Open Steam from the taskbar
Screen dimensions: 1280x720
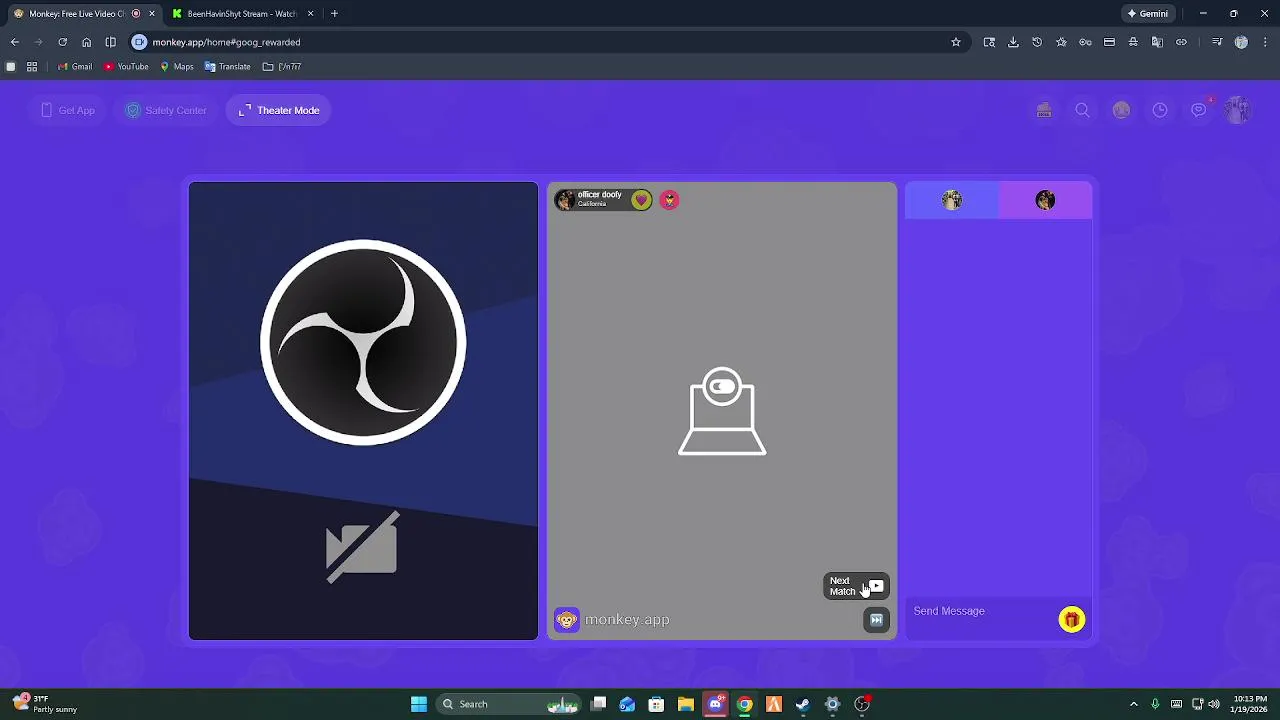click(803, 704)
